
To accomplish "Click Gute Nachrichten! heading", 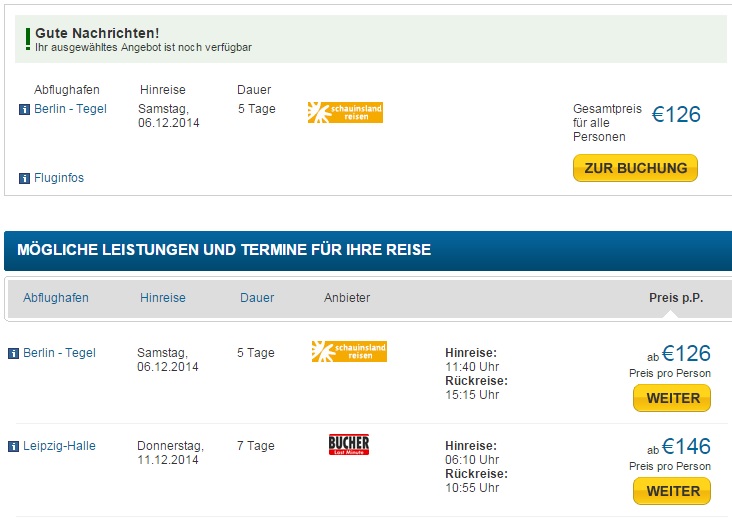I will (97, 33).
